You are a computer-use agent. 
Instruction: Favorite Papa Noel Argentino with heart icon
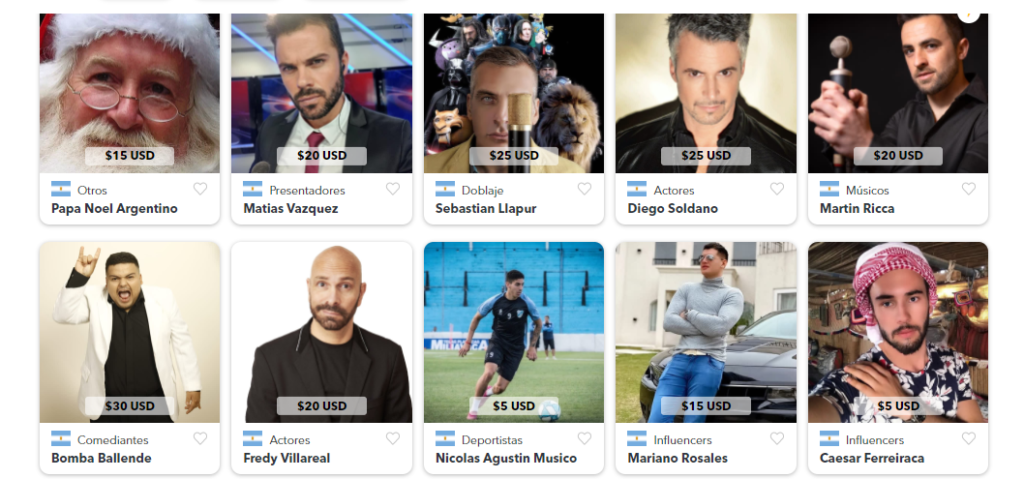coord(200,189)
